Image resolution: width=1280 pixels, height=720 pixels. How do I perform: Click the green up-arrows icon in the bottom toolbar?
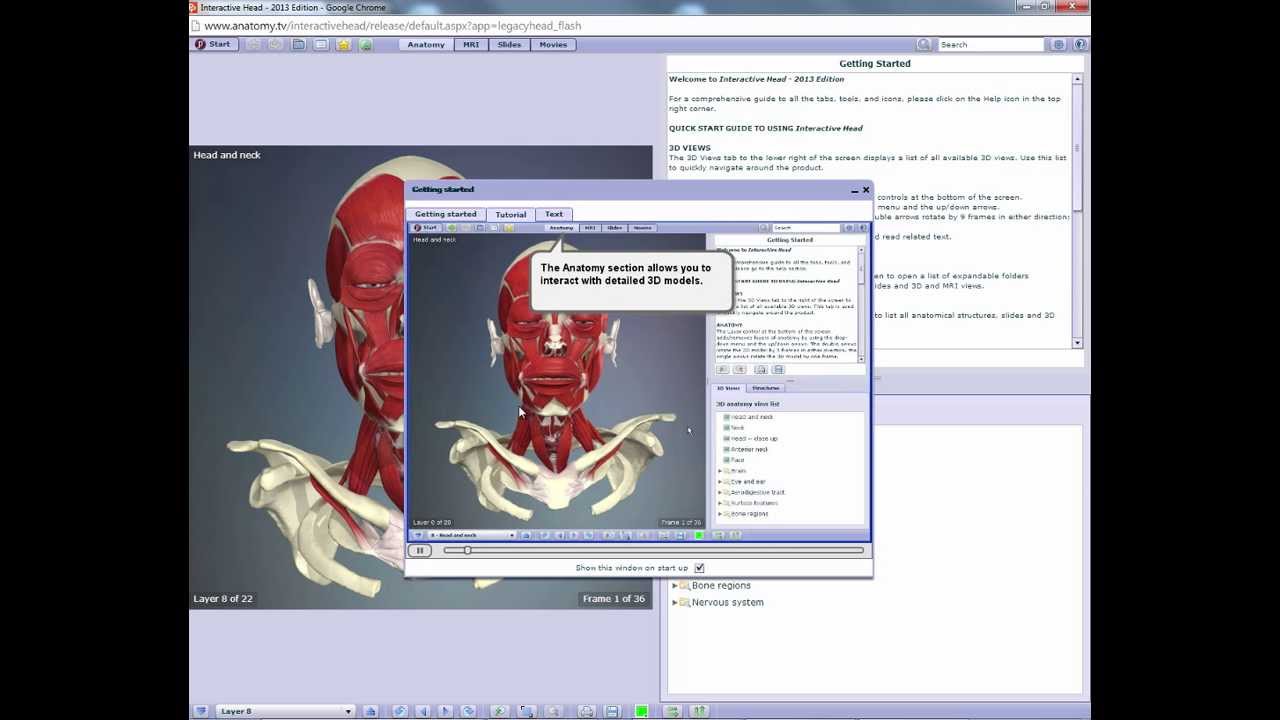[699, 711]
